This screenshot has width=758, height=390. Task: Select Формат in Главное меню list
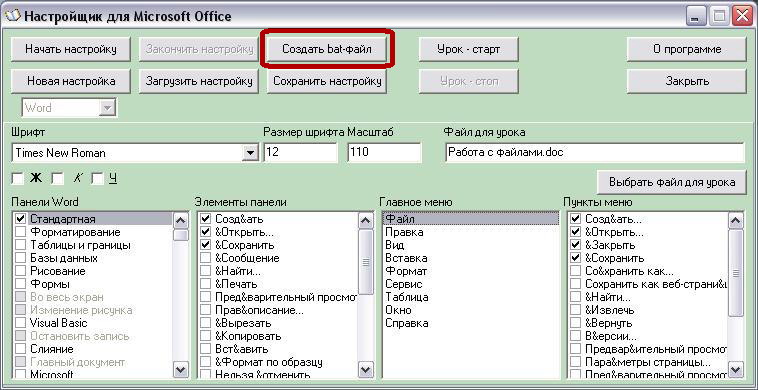tap(470, 271)
